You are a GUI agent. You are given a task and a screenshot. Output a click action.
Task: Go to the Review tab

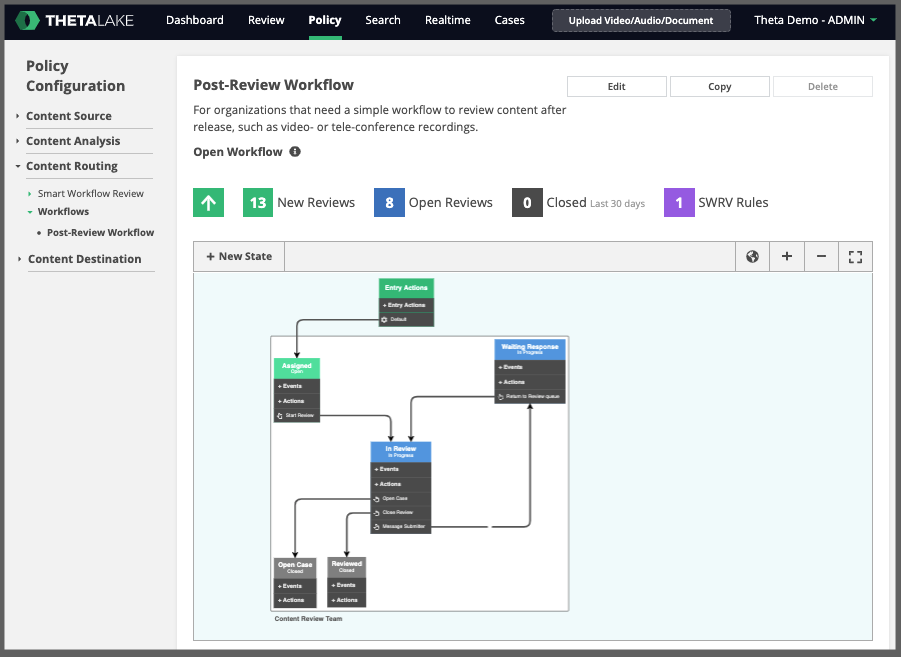coord(266,20)
